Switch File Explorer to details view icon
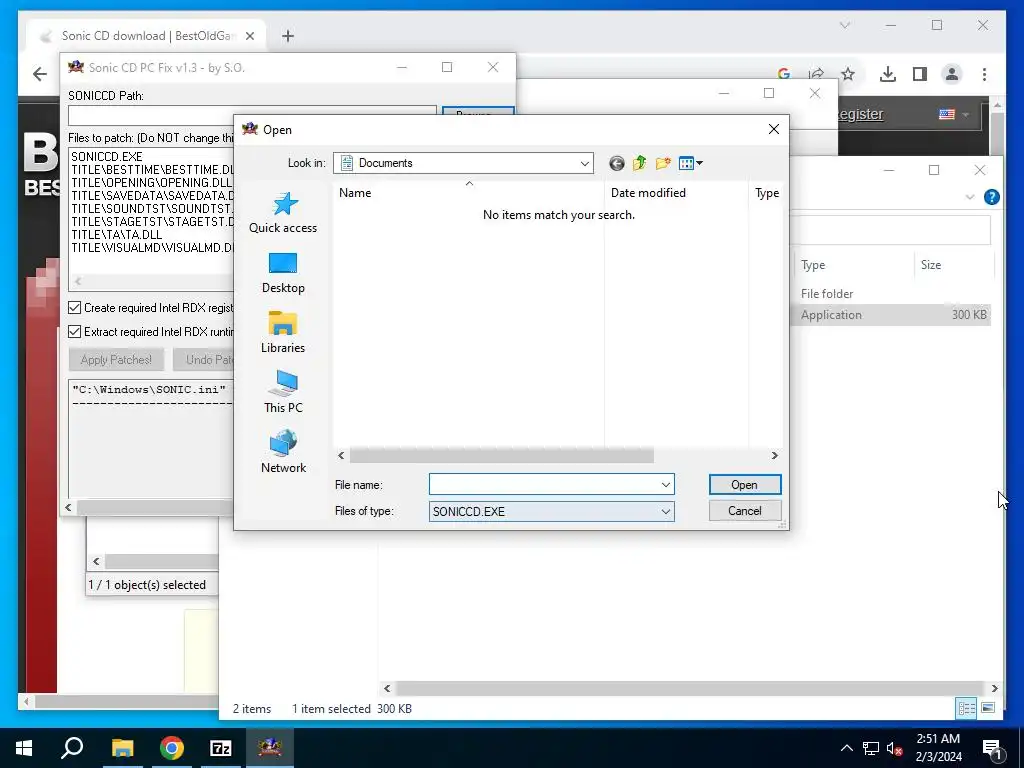This screenshot has height=768, width=1024. pyautogui.click(x=967, y=708)
